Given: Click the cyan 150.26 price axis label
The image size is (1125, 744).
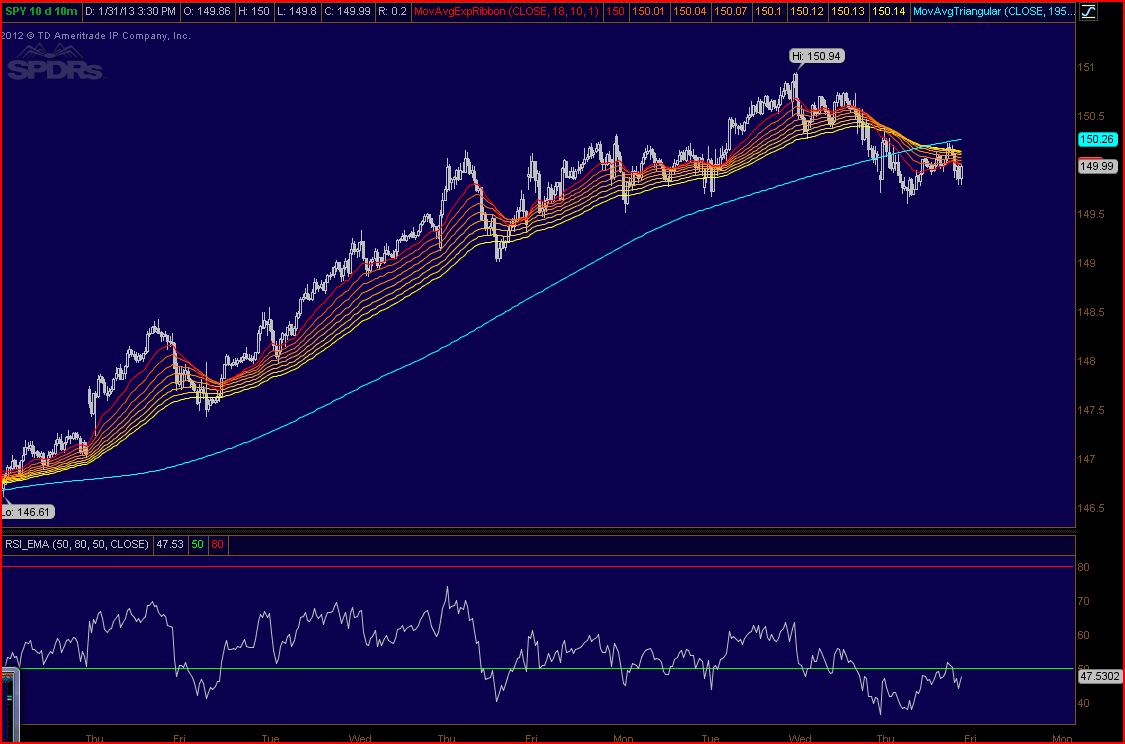Looking at the screenshot, I should (1097, 139).
